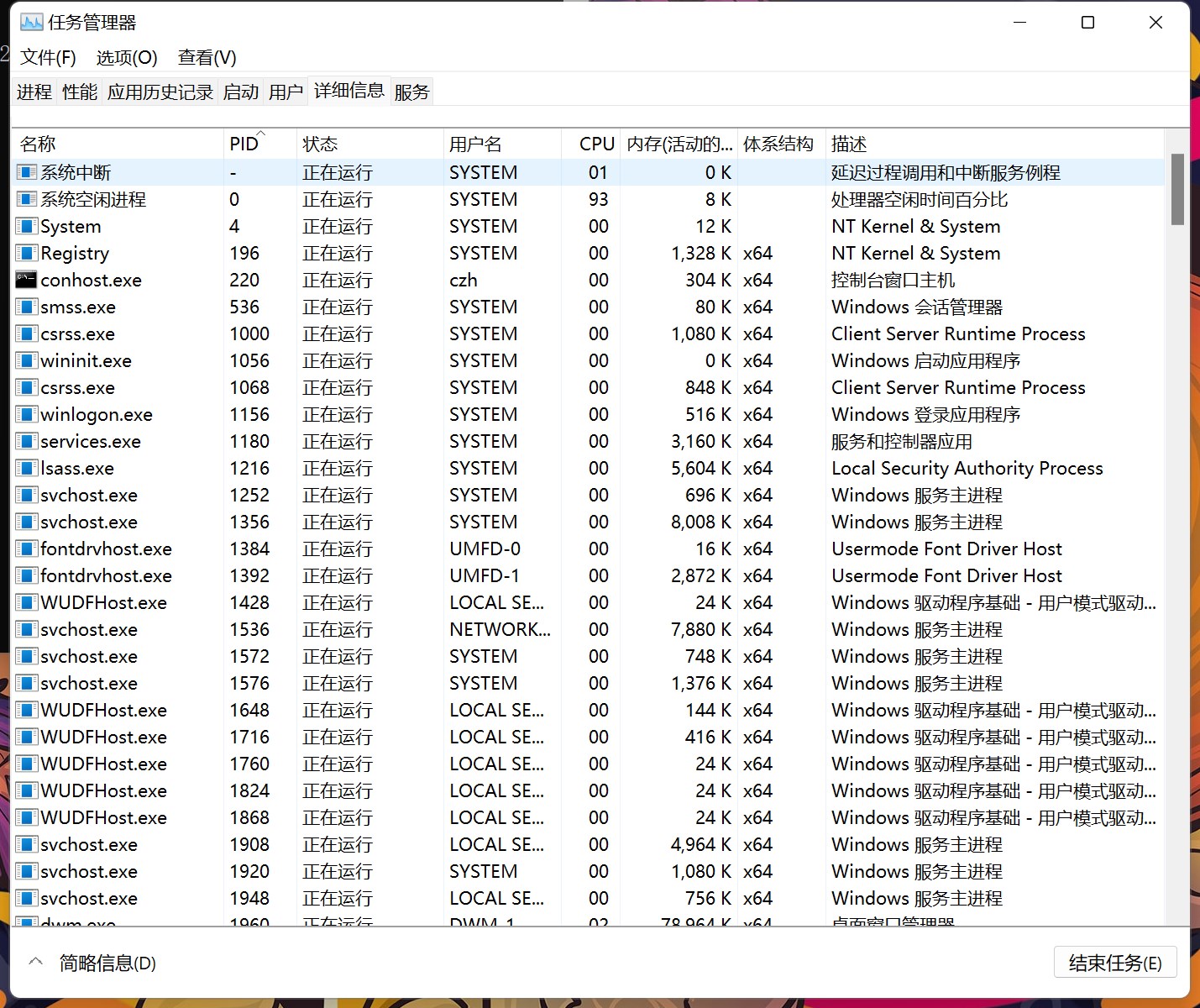
Task: Switch to the 进程 tab
Action: click(34, 92)
